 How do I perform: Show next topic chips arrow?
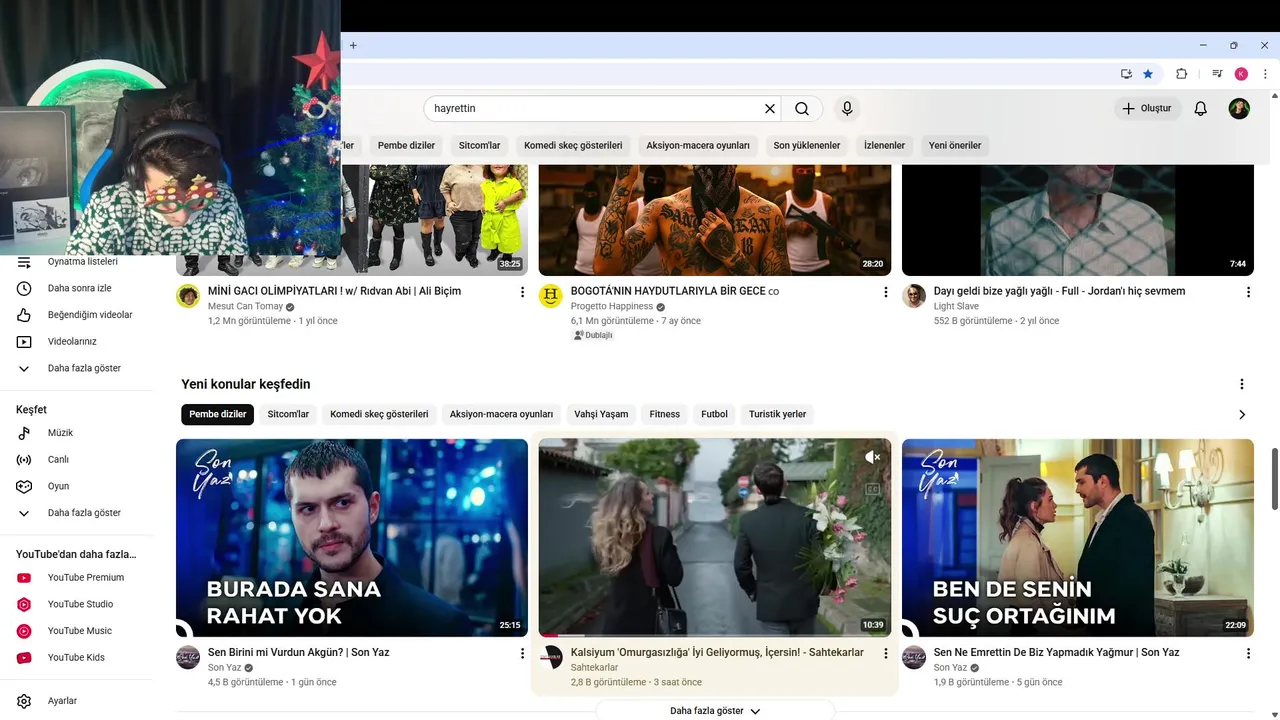click(x=1242, y=414)
